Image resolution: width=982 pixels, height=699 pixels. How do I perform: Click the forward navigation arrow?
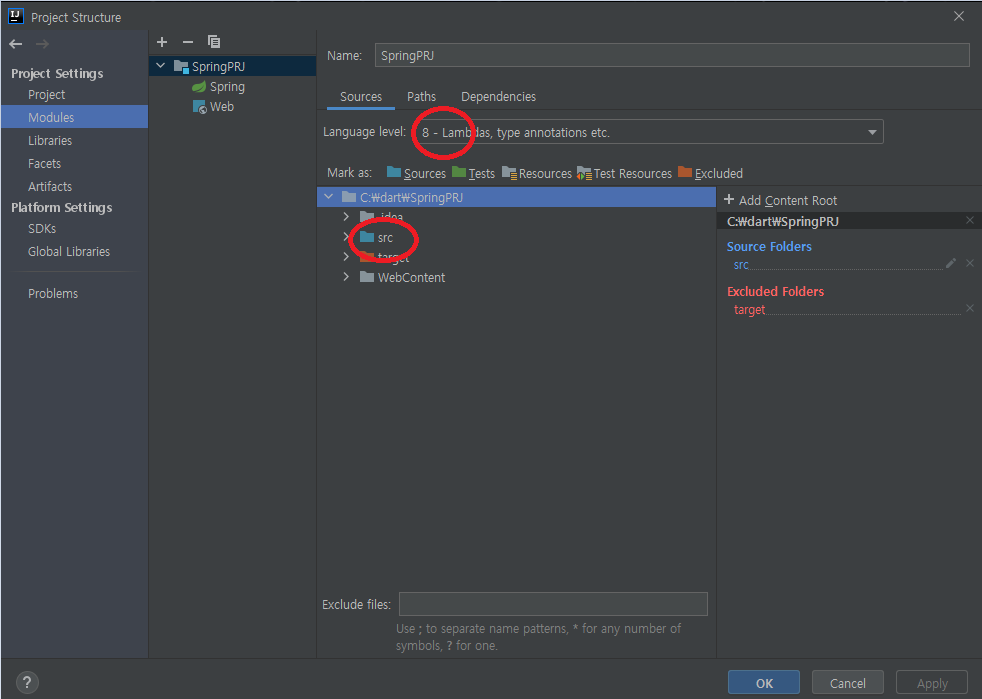click(x=42, y=44)
